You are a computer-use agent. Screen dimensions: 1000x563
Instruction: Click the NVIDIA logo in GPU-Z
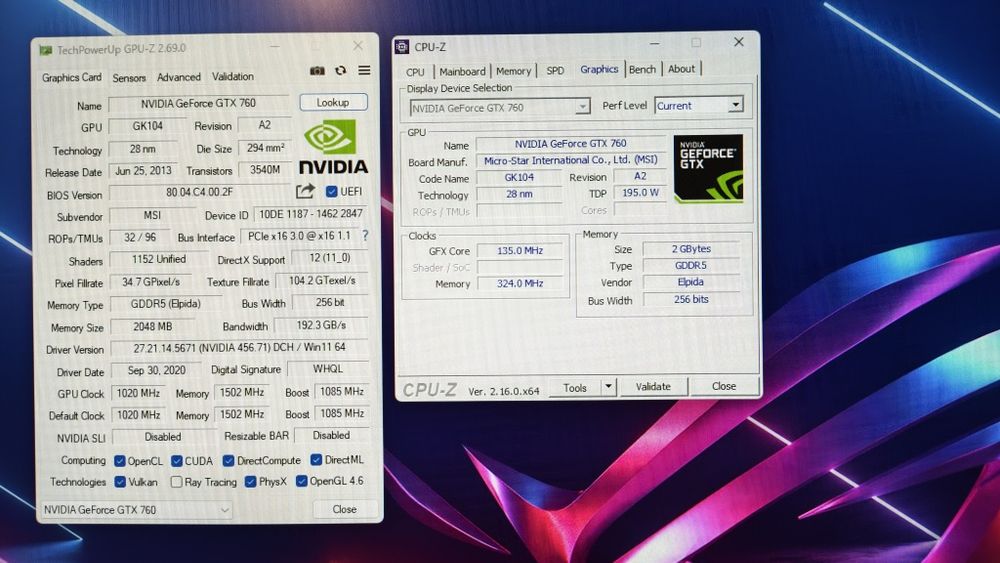(x=333, y=148)
